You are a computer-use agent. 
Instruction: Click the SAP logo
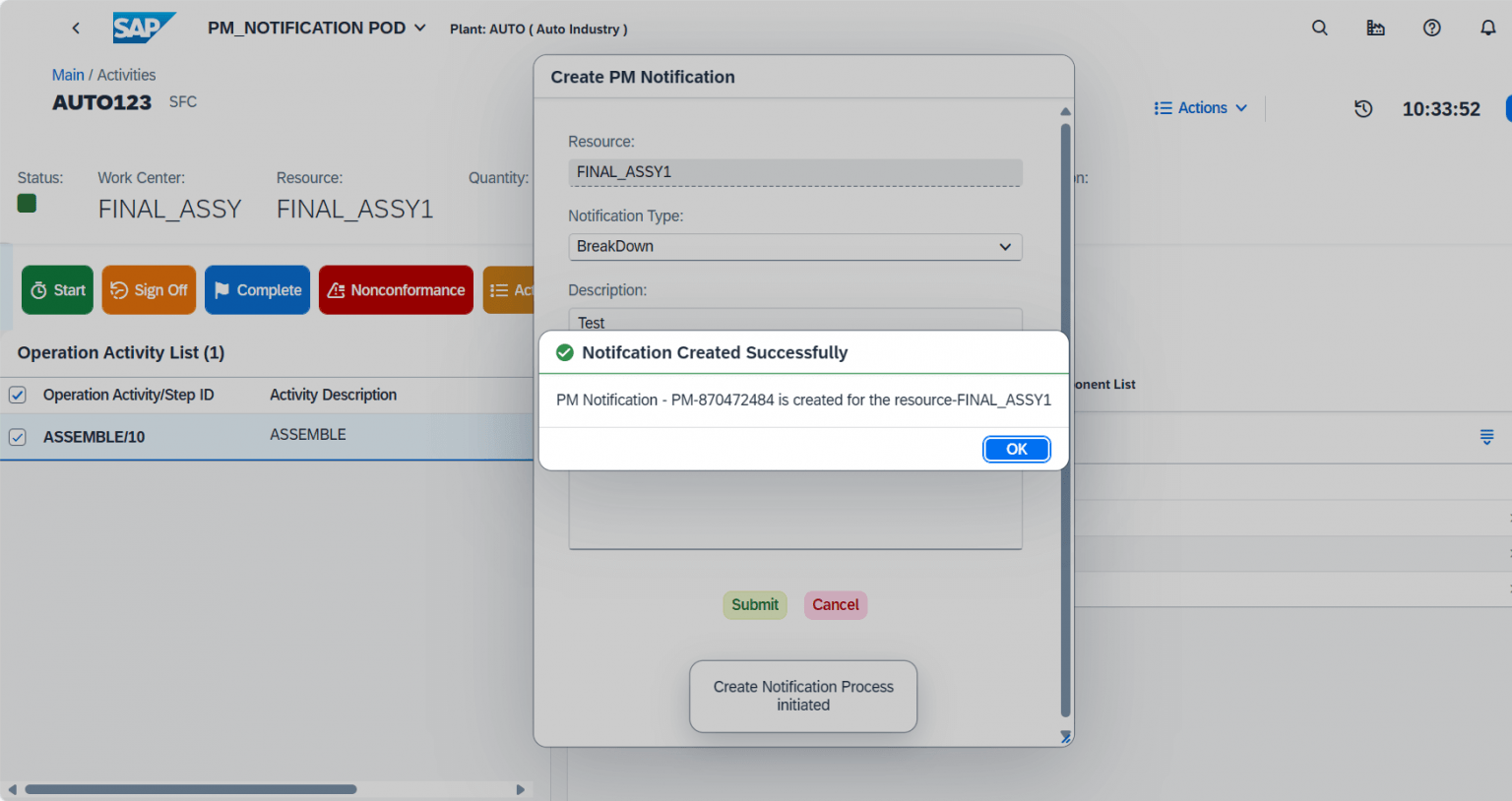[144, 28]
